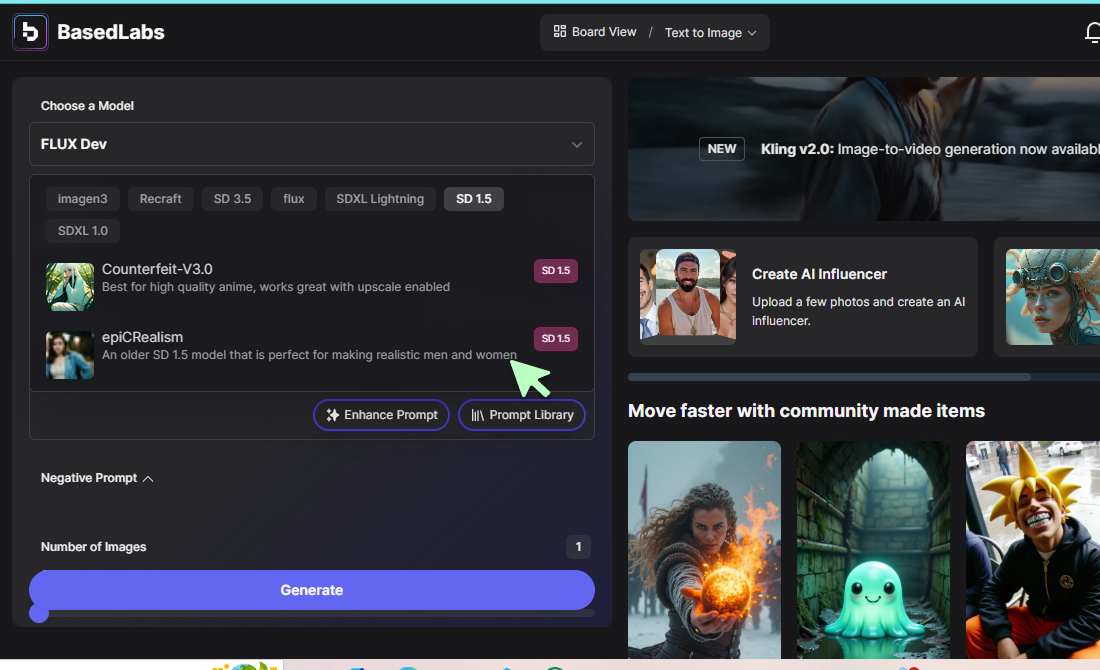Viewport: 1100px width, 670px height.
Task: Click the horizontal scrollbar under feature cards
Action: click(x=829, y=377)
